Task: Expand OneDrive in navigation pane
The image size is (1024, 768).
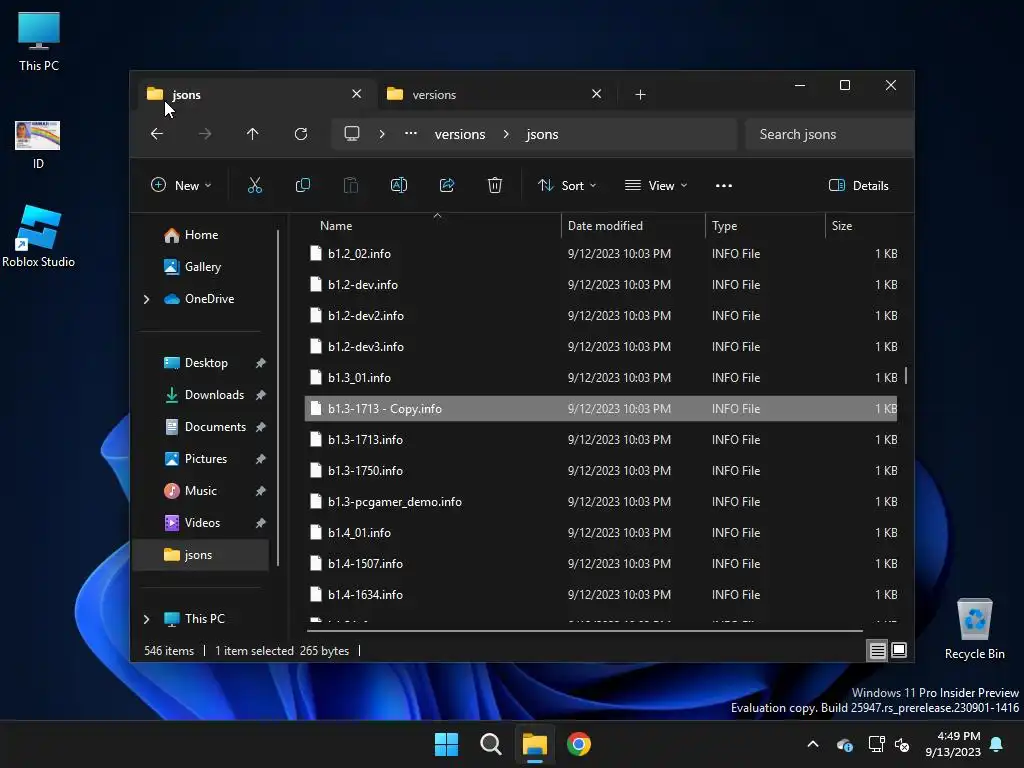Action: click(146, 299)
